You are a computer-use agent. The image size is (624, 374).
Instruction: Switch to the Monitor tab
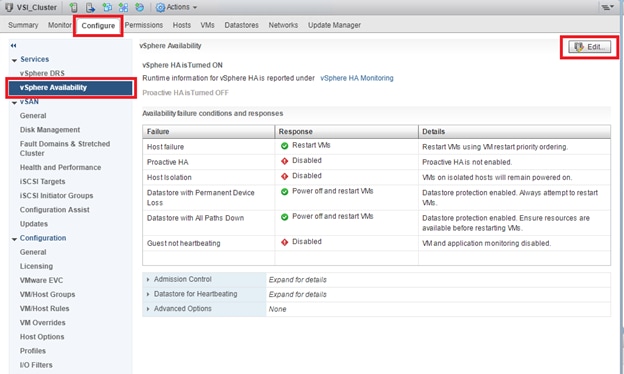[x=60, y=25]
